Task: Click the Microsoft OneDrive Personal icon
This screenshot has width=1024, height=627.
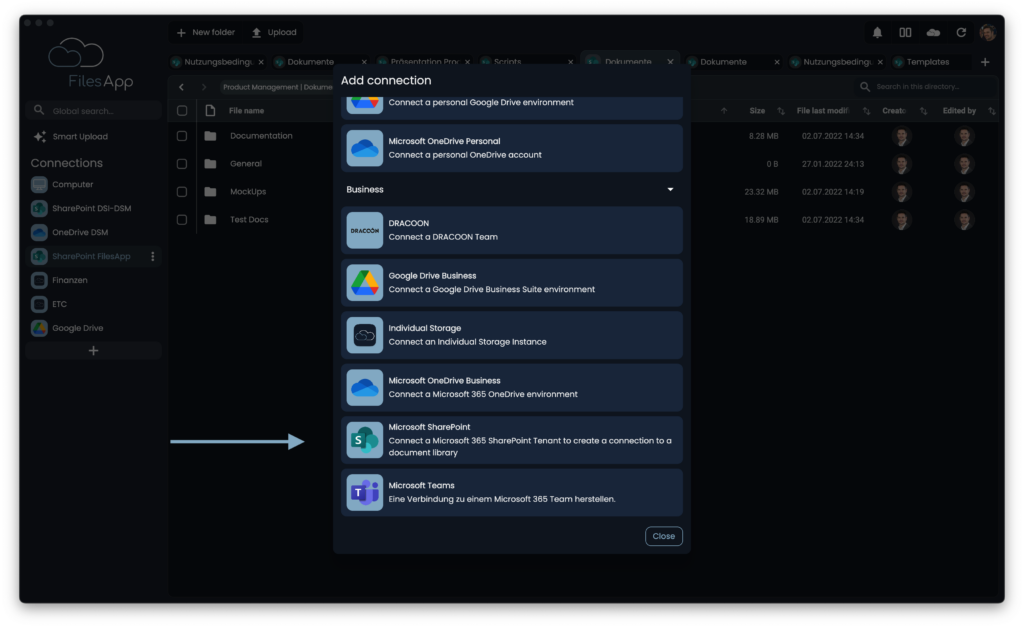Action: pos(364,148)
